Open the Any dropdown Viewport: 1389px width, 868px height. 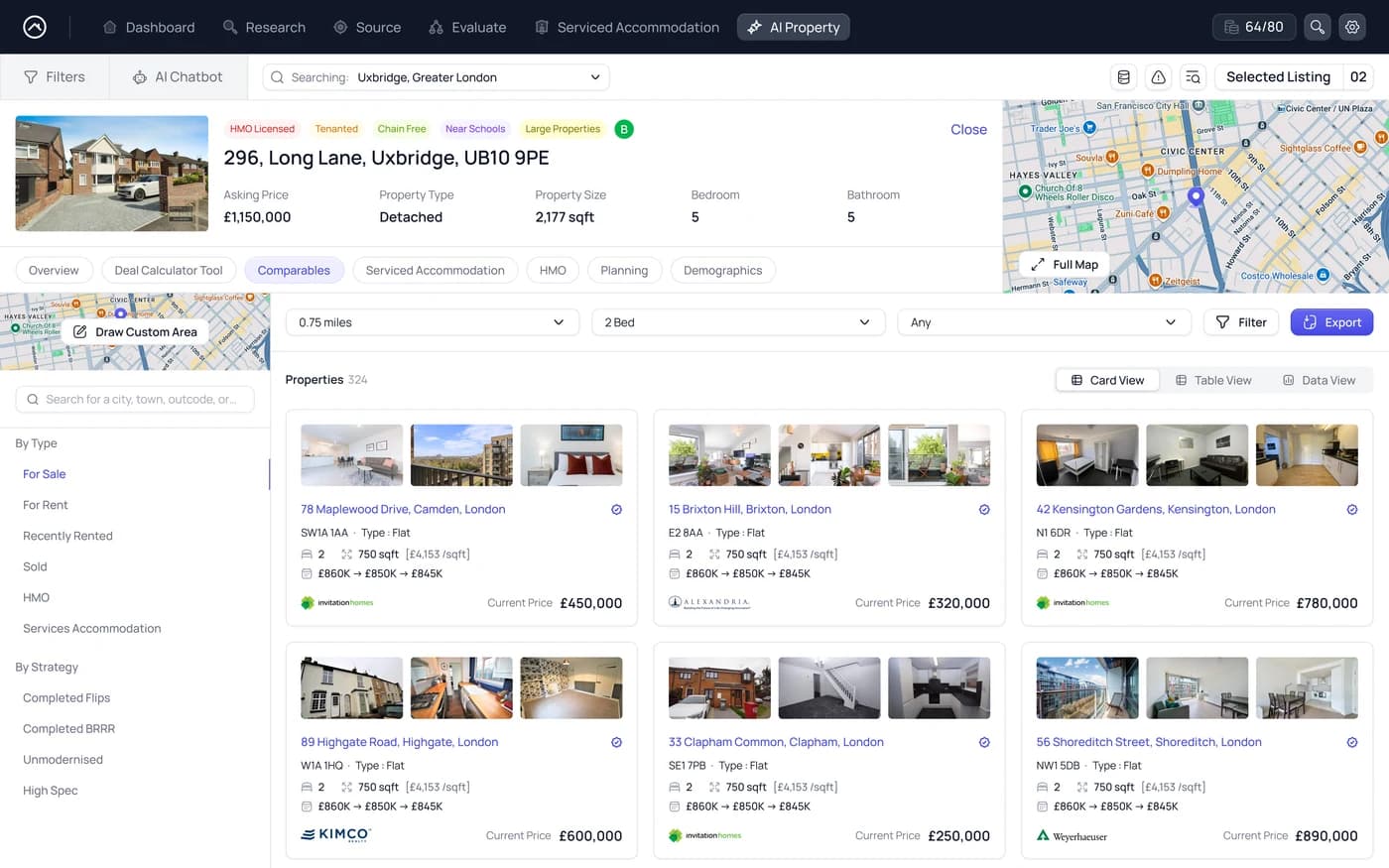(x=1044, y=322)
